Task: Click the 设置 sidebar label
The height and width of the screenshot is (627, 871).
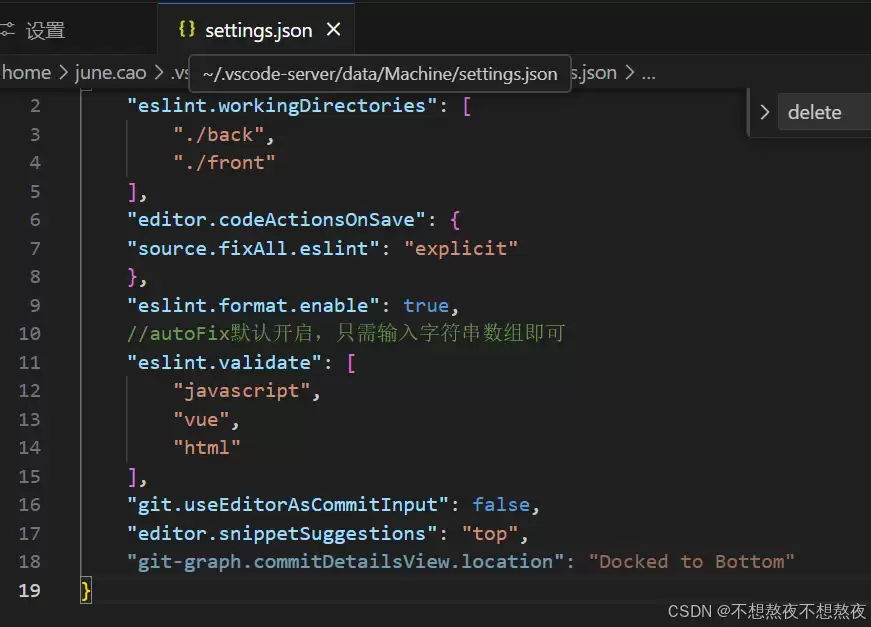Action: [x=46, y=29]
